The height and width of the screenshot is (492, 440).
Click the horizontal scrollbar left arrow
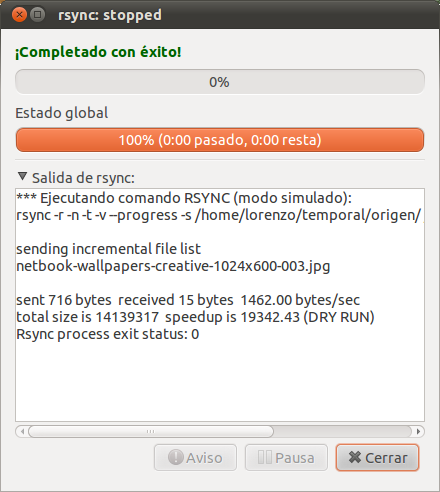[22, 431]
